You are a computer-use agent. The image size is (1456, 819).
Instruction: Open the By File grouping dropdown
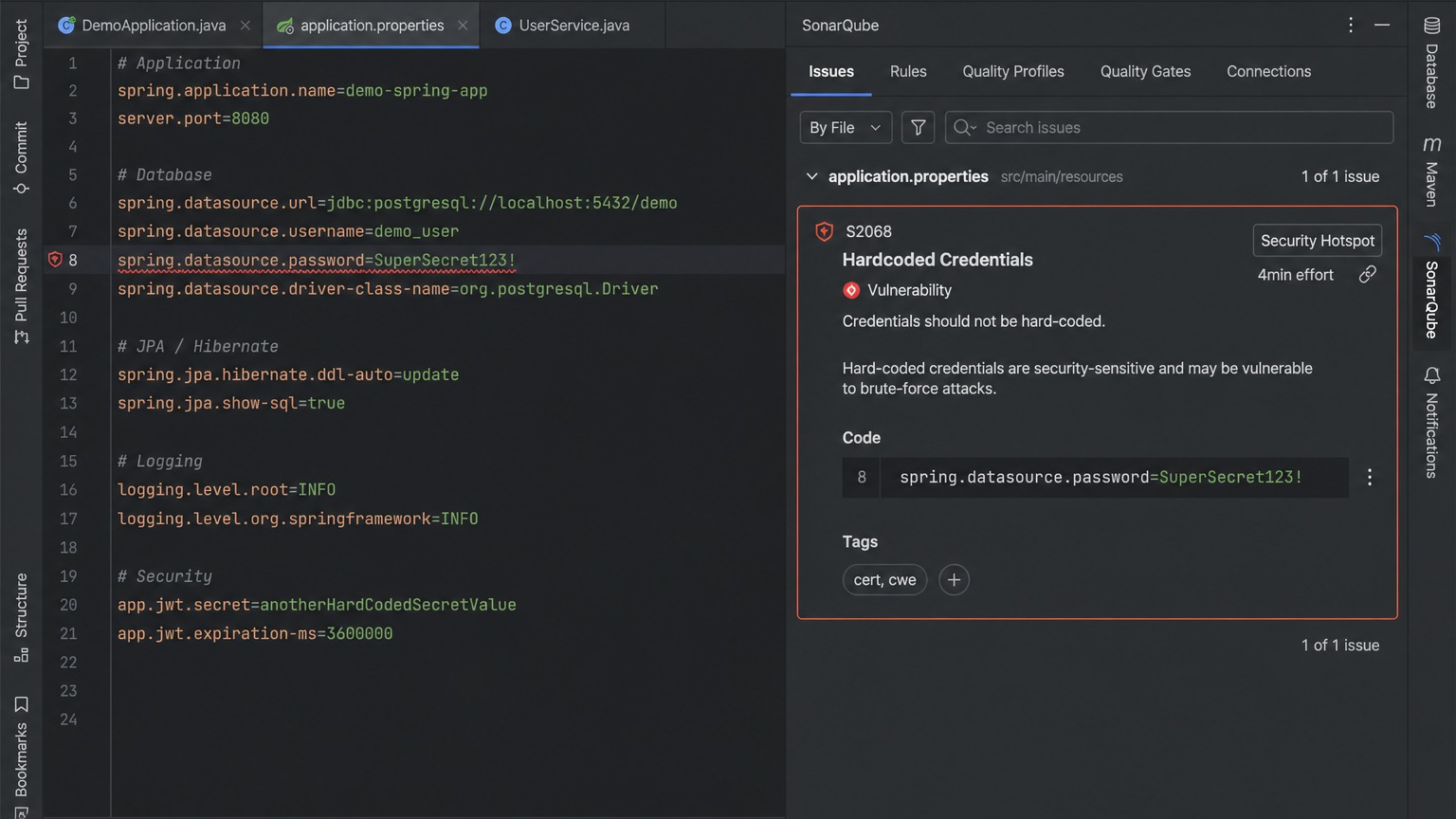point(846,127)
